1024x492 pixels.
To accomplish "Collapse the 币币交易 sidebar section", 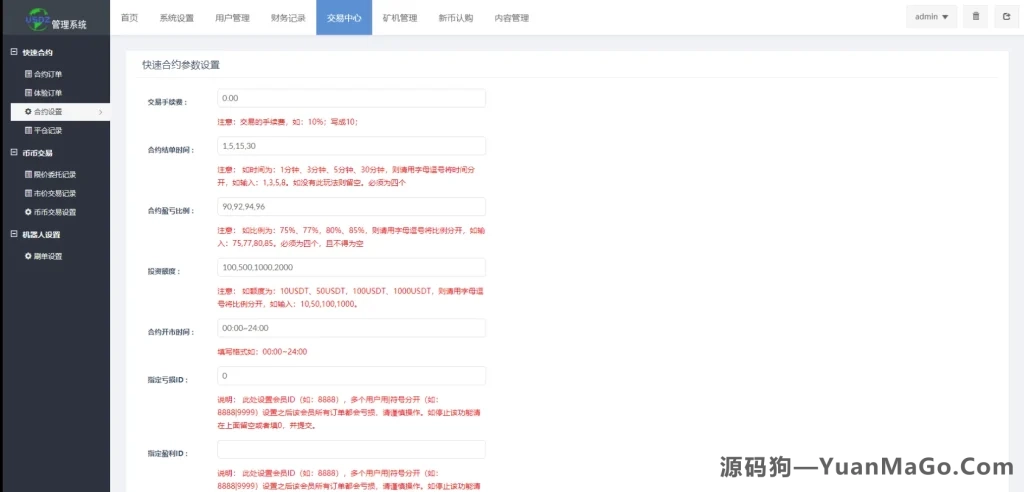I will coord(14,152).
